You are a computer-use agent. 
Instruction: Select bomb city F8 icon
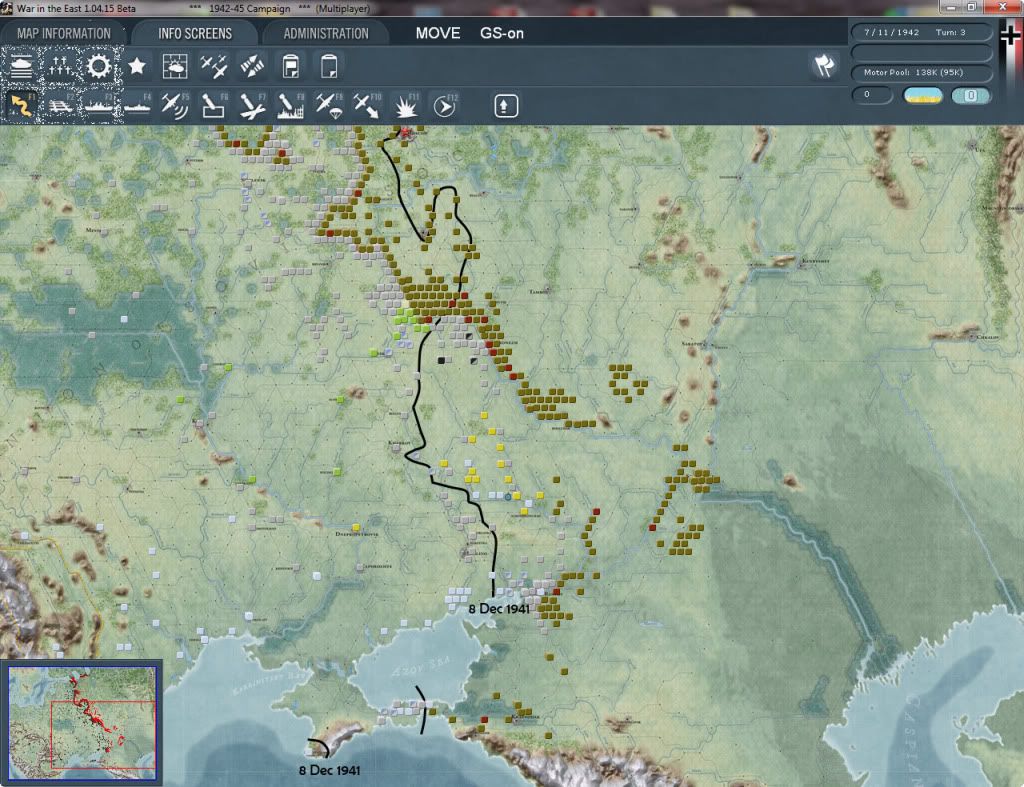coord(291,105)
